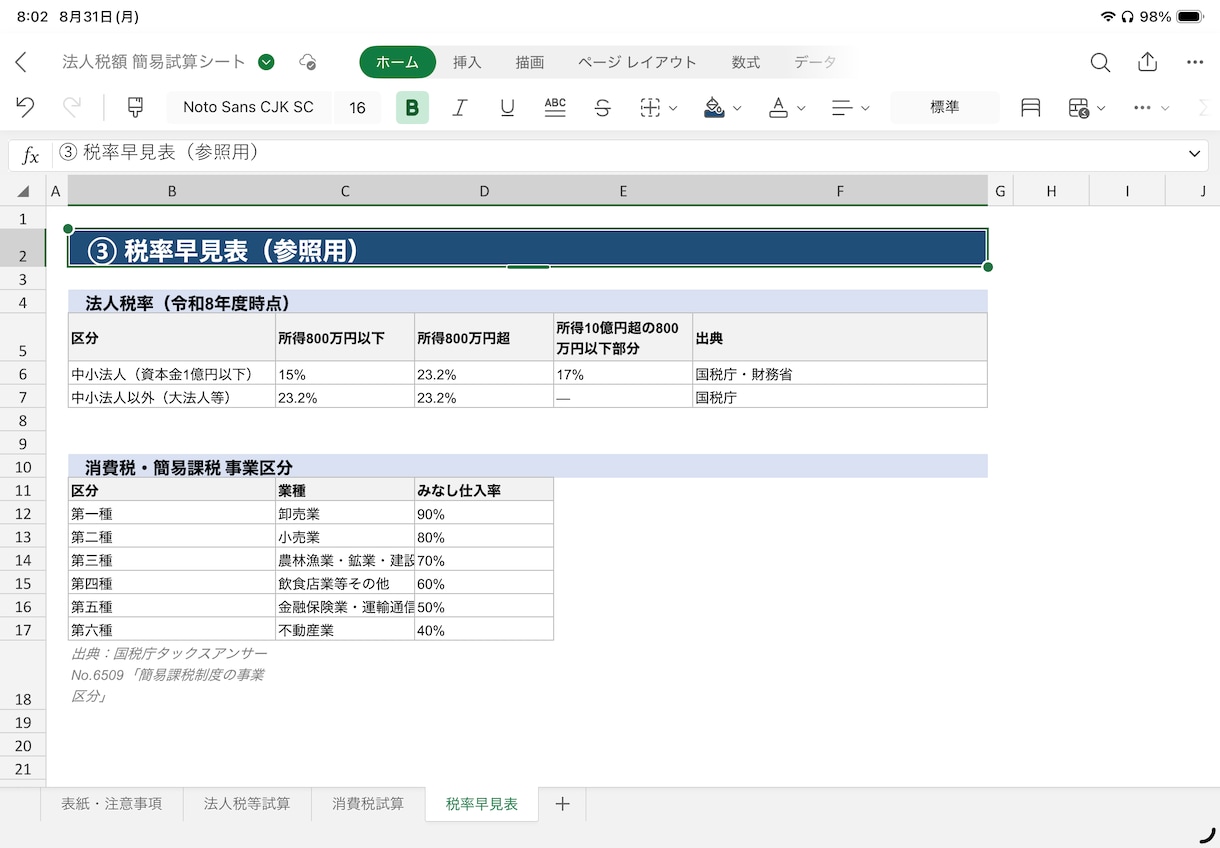The width and height of the screenshot is (1220, 848).
Task: Switch to the 挿入 ribbon tab
Action: [x=467, y=62]
